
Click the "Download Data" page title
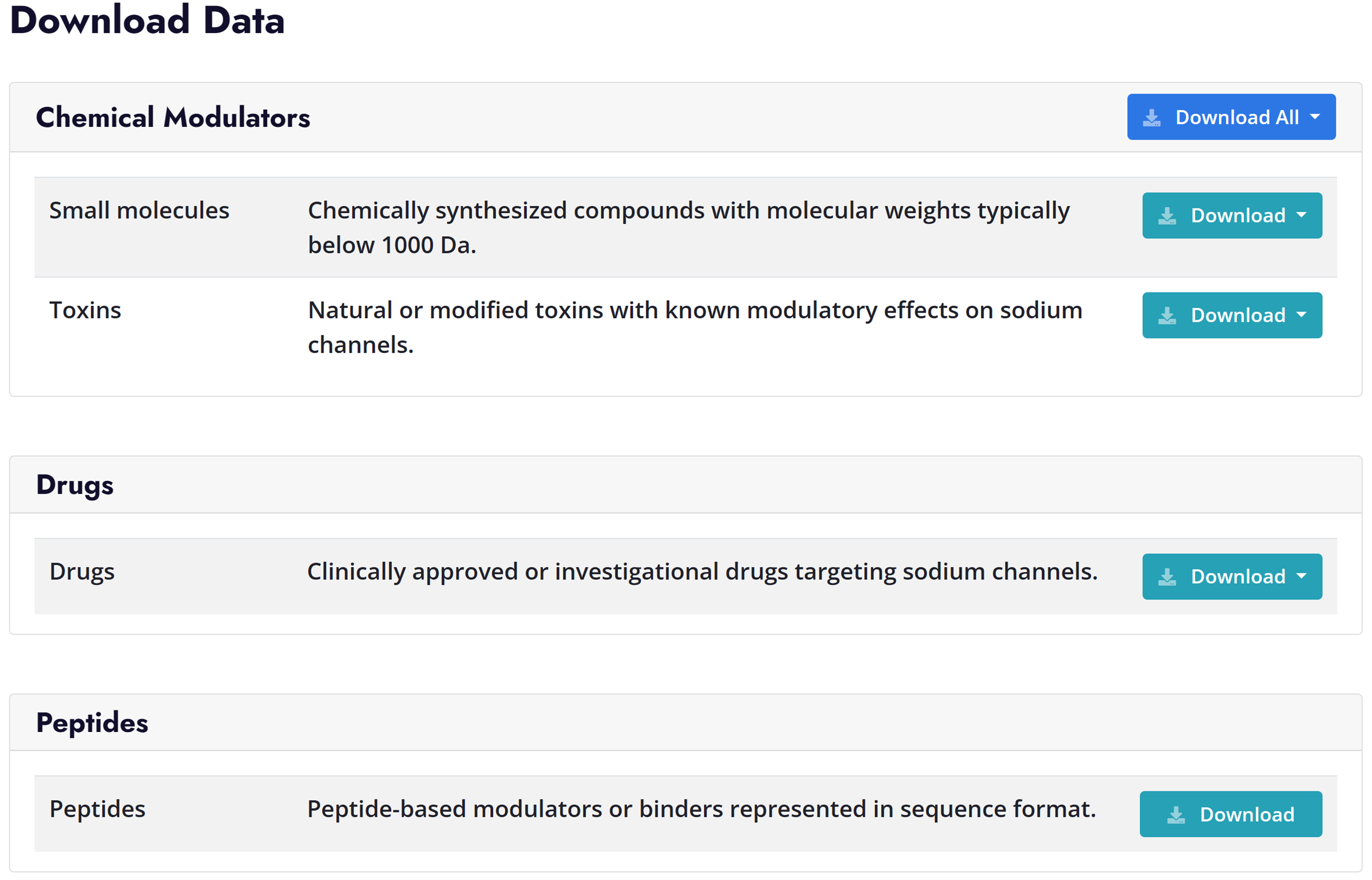click(147, 21)
